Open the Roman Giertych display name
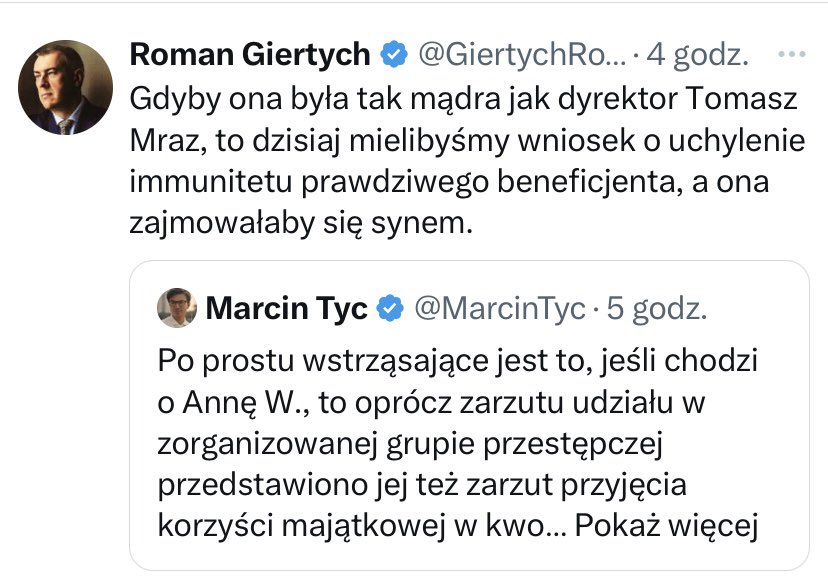Image resolution: width=828 pixels, height=583 pixels. coord(250,54)
